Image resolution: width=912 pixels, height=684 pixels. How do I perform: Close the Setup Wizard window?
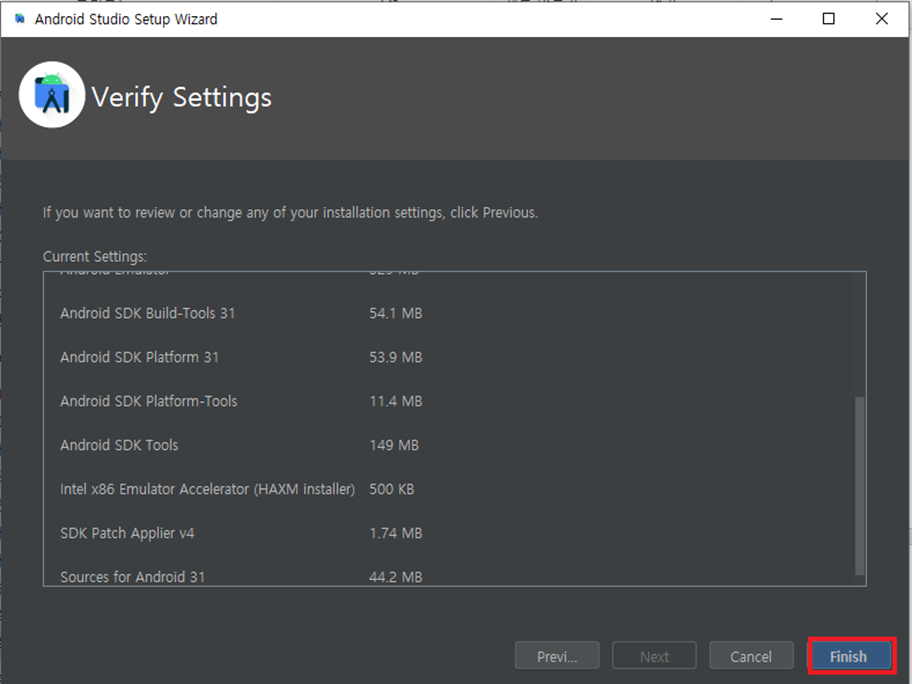pyautogui.click(x=882, y=19)
